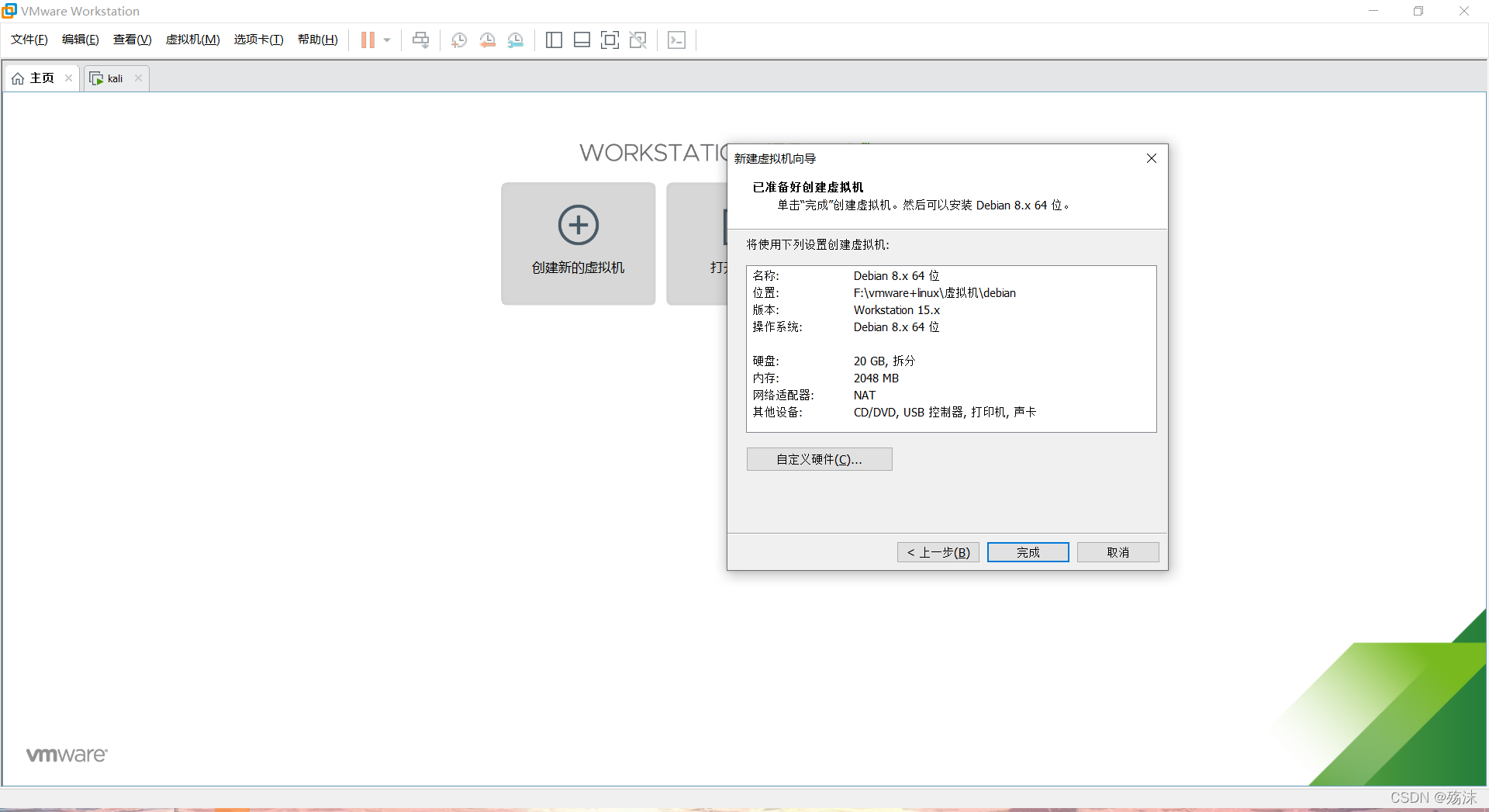Open the console view icon
The height and width of the screenshot is (812, 1489).
(676, 40)
